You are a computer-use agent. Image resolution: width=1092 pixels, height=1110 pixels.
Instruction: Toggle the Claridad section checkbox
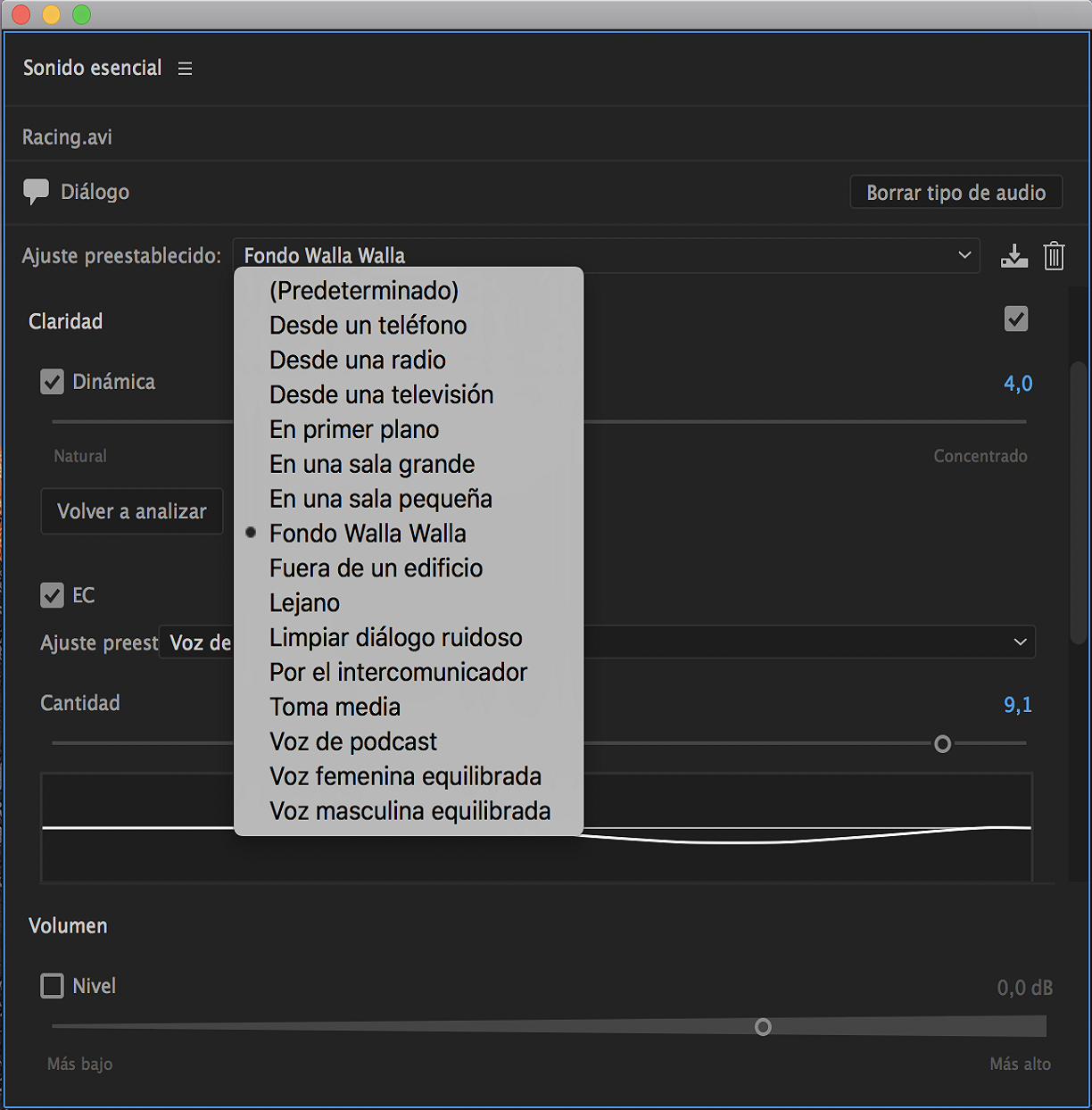click(1016, 319)
